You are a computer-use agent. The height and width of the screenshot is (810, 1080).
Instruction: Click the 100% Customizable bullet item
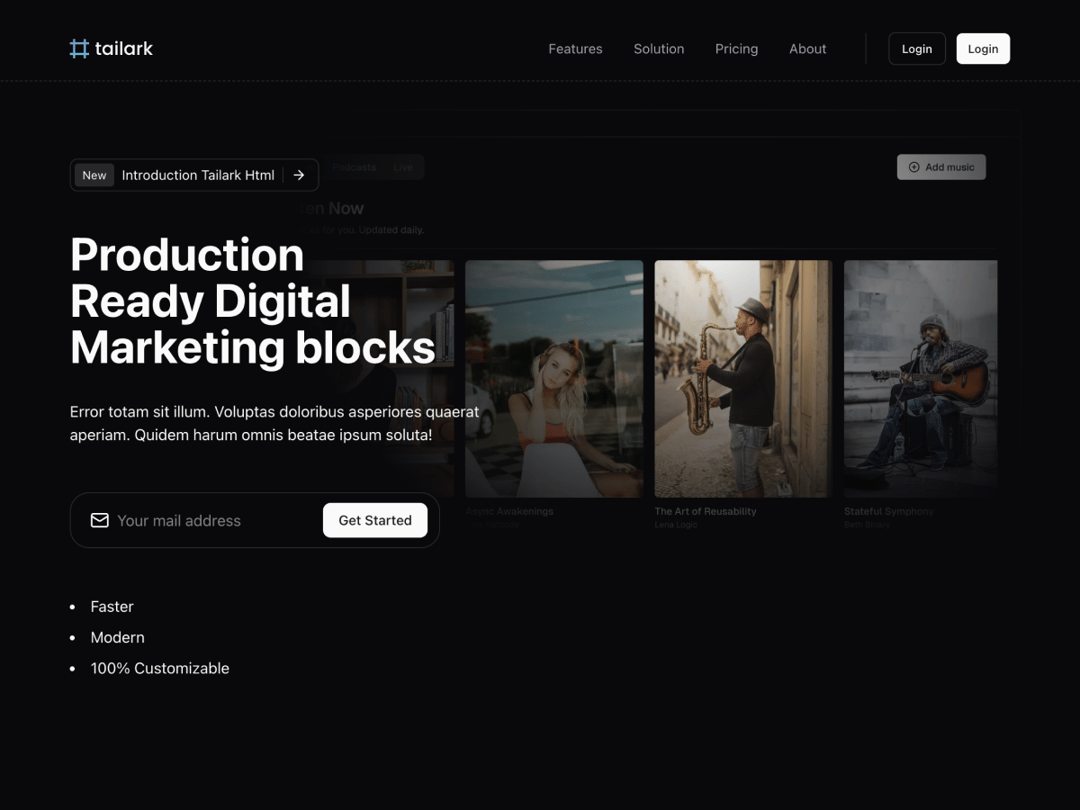coord(160,668)
